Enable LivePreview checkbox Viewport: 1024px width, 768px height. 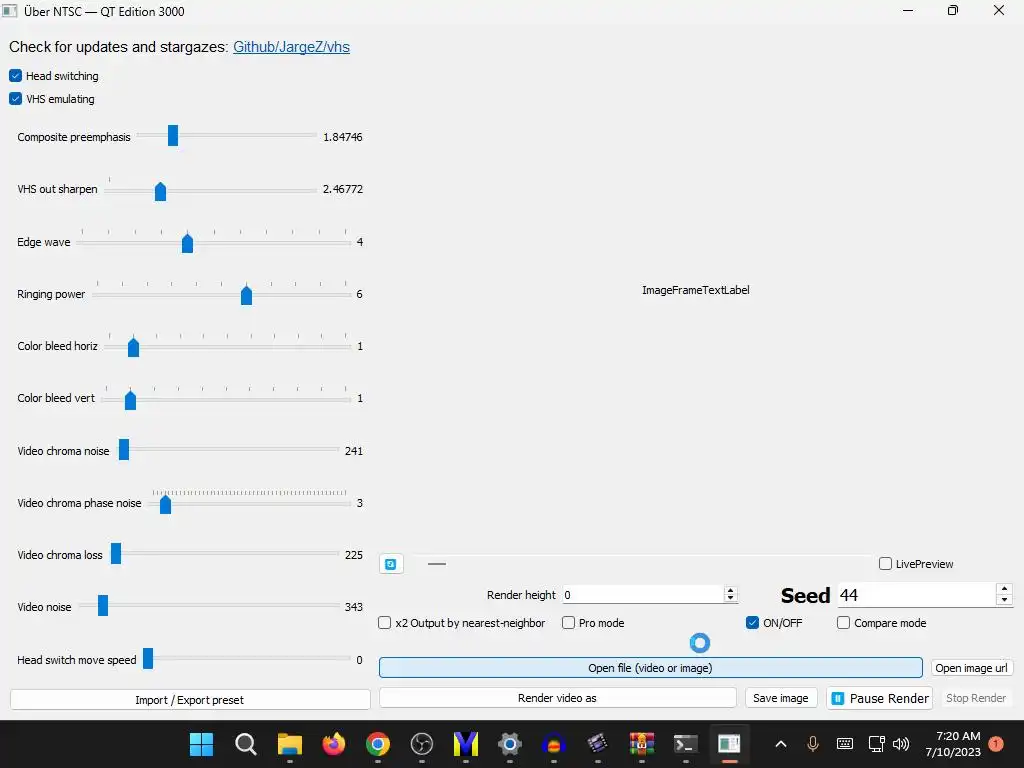(x=886, y=564)
